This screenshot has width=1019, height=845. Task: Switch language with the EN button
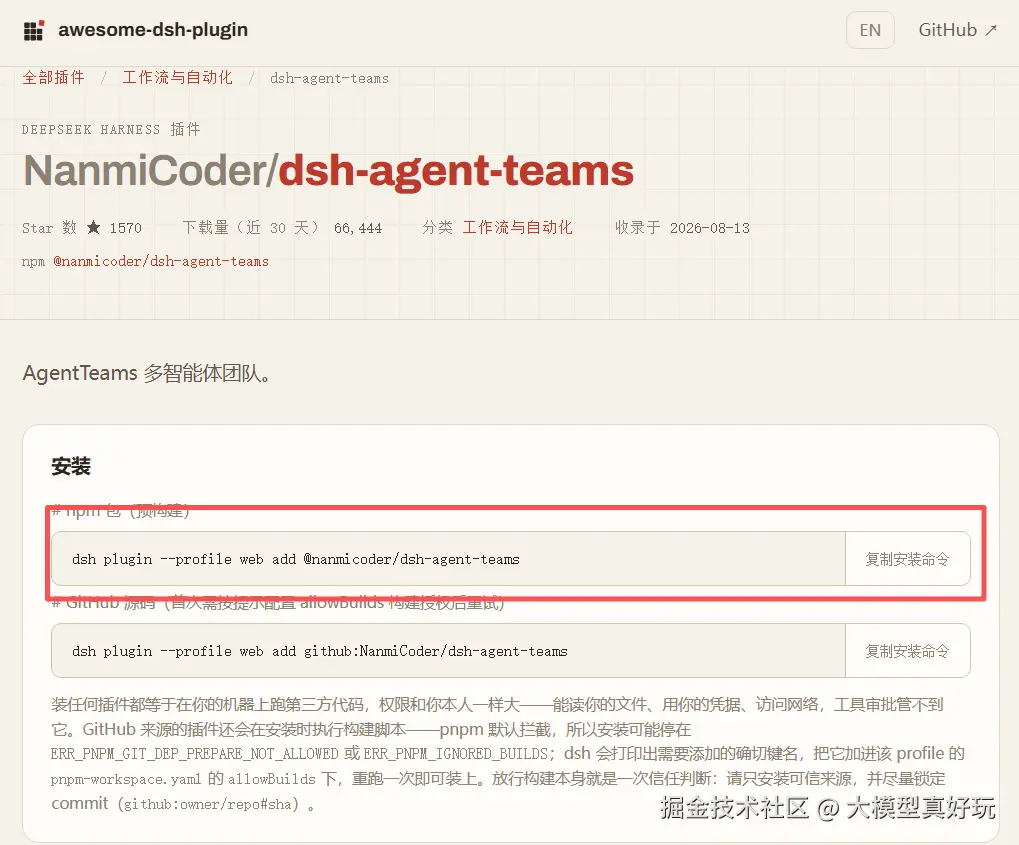[x=870, y=30]
